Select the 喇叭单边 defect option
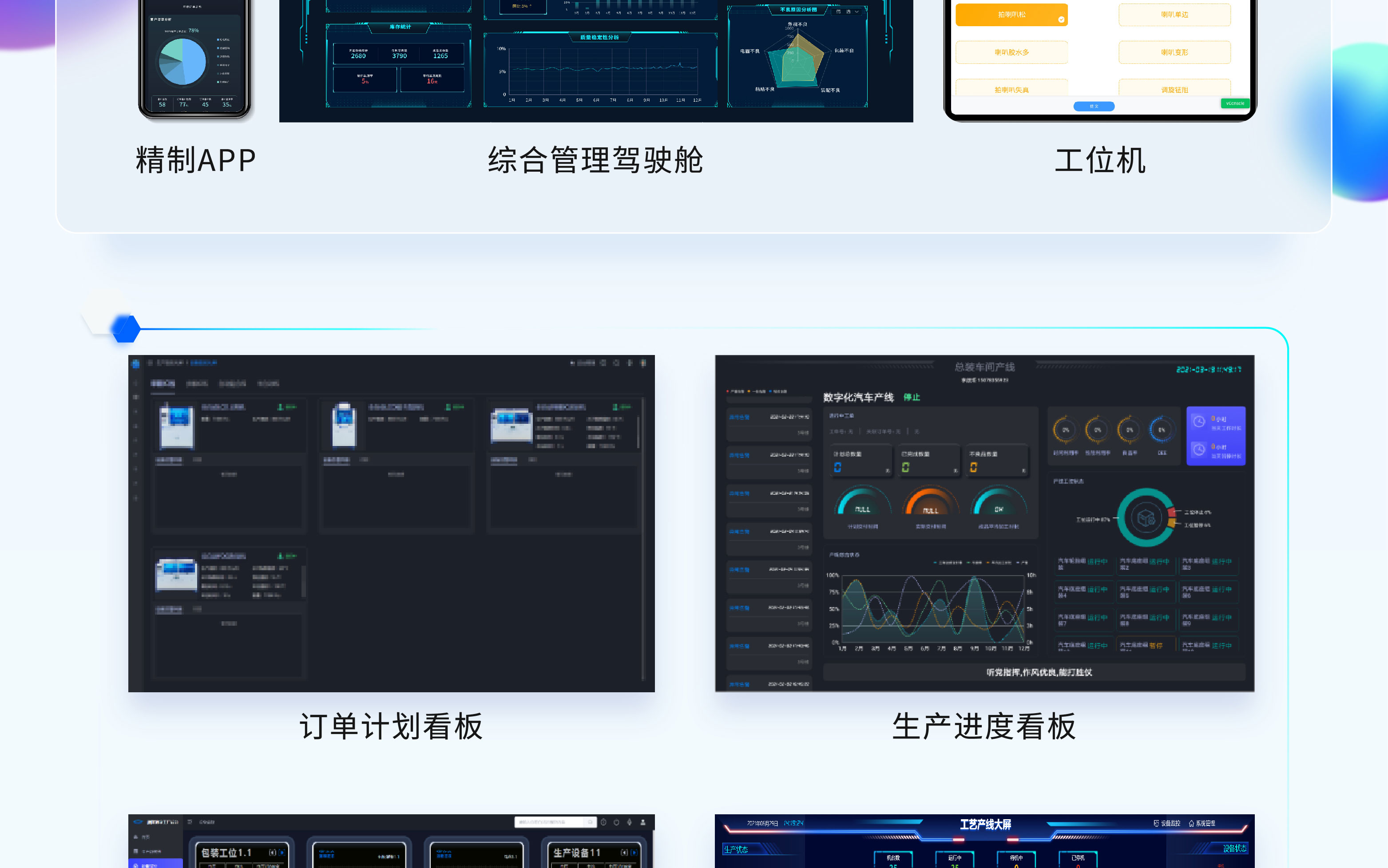The image size is (1388, 868). click(1174, 15)
